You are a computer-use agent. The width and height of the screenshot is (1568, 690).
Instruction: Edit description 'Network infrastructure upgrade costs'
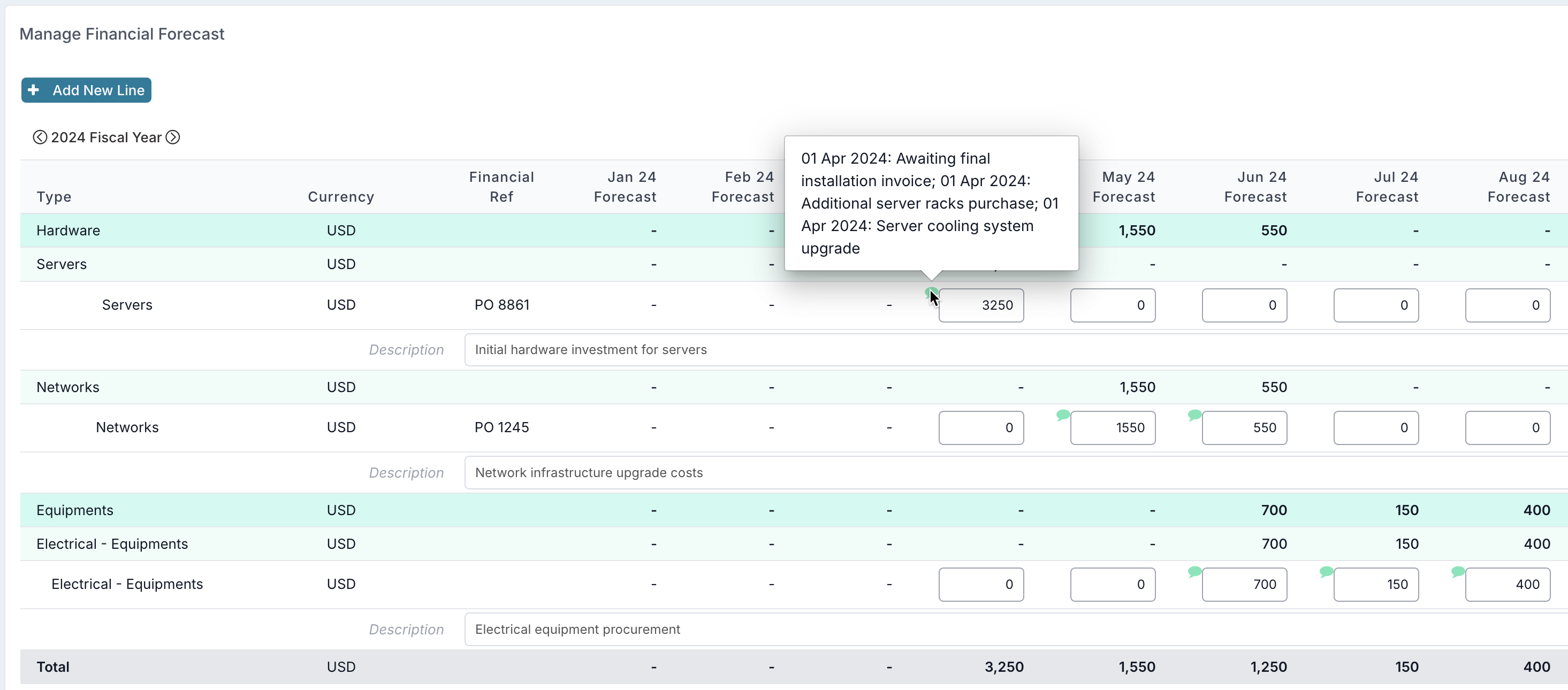click(x=1015, y=473)
